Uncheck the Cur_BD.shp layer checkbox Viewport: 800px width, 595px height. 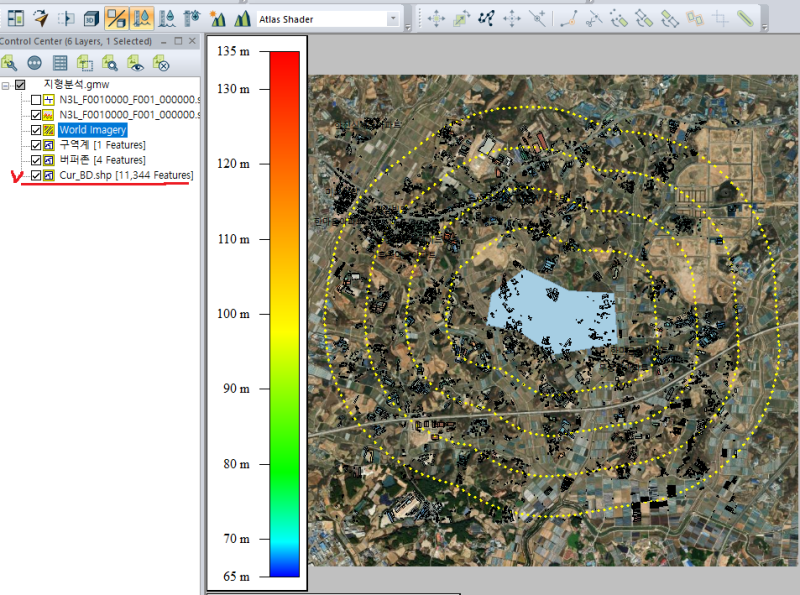pos(36,176)
